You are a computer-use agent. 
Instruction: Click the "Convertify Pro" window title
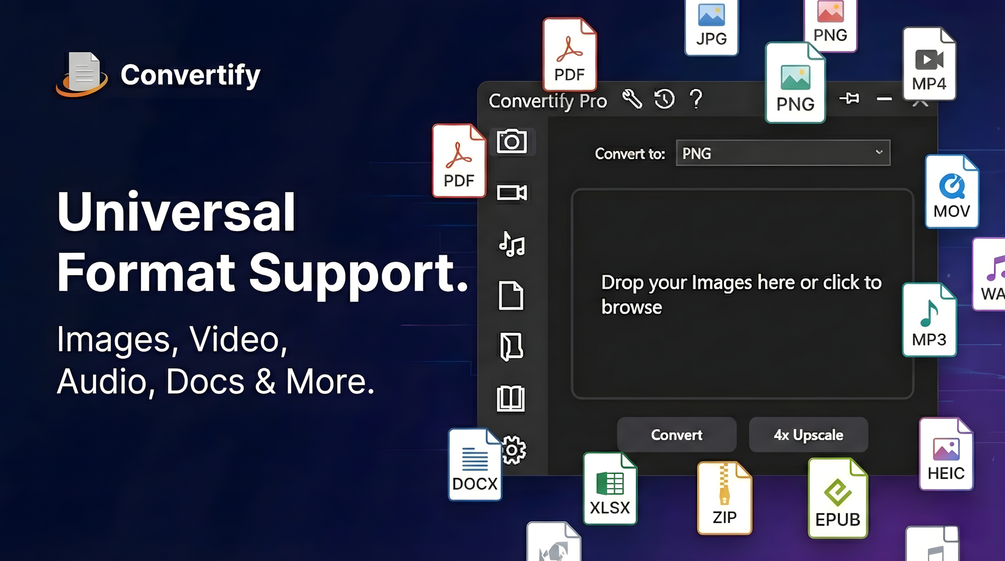pos(547,101)
